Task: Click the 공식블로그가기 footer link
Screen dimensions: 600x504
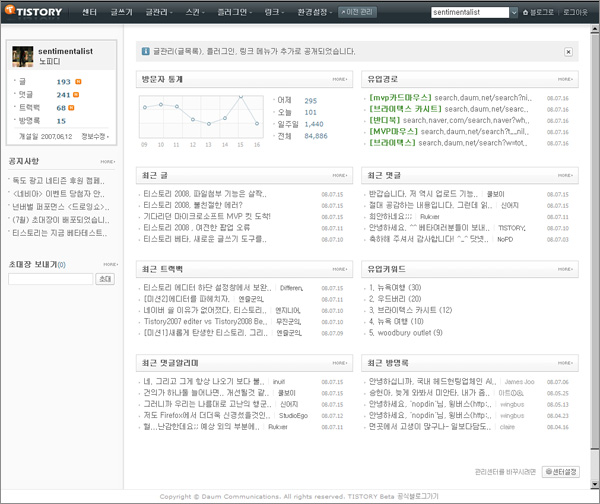Action: [x=417, y=496]
